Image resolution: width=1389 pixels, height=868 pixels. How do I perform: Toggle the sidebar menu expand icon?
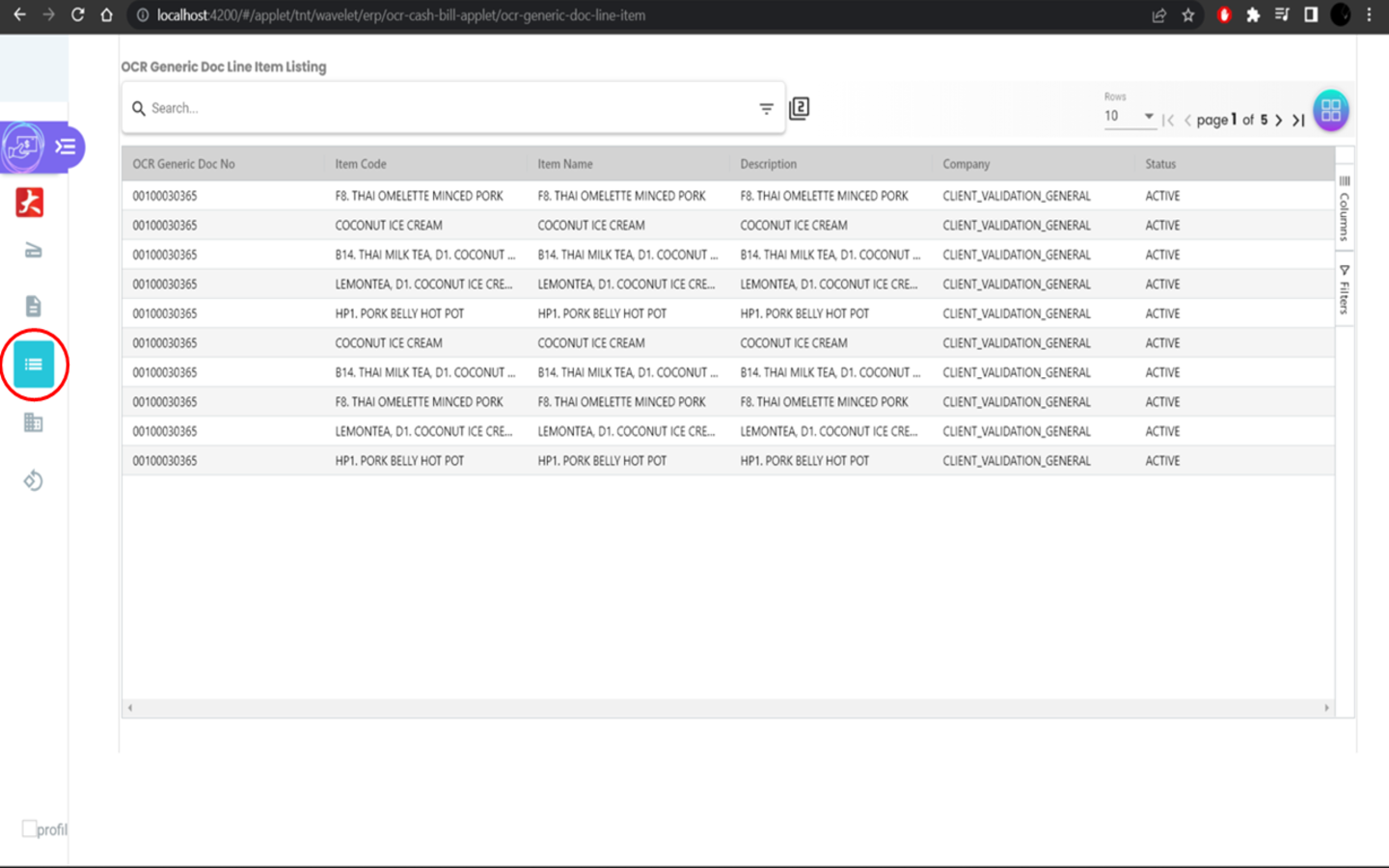coord(66,147)
